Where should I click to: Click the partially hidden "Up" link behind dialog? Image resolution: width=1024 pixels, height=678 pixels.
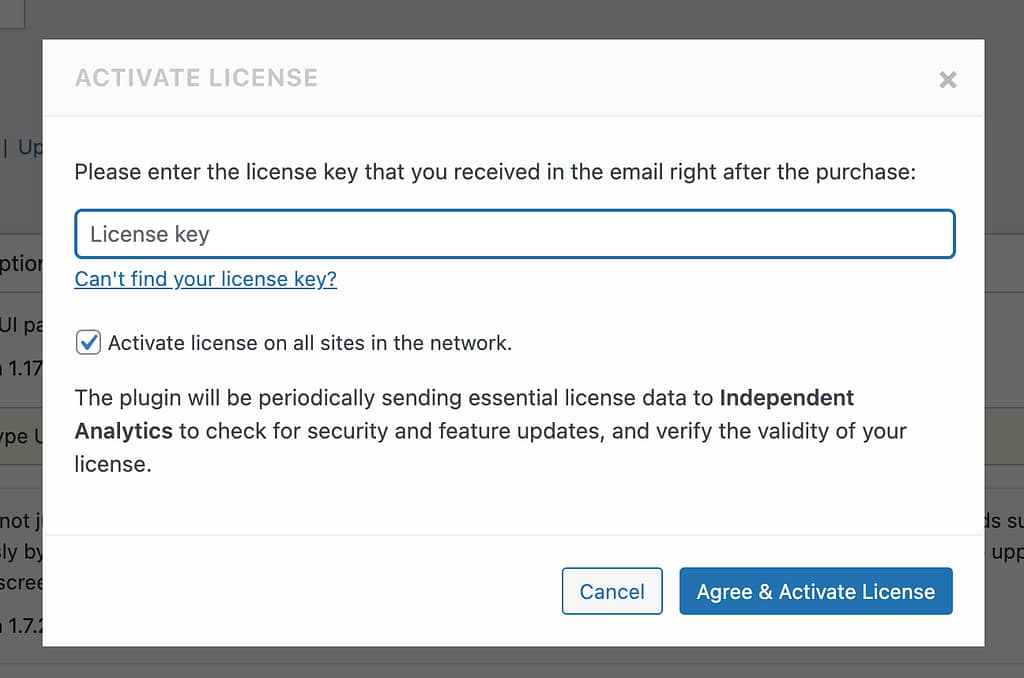point(30,147)
